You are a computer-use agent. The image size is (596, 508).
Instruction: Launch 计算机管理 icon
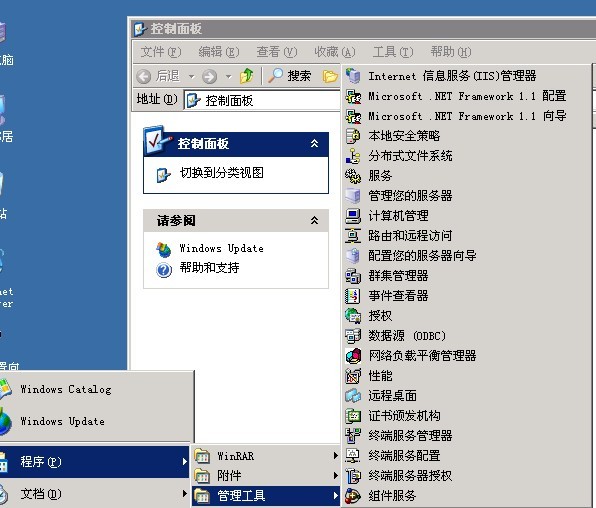[x=353, y=216]
